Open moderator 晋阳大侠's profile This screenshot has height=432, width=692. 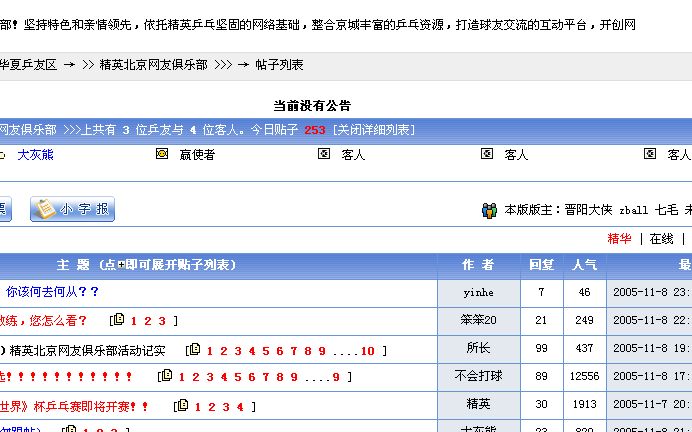pos(588,210)
